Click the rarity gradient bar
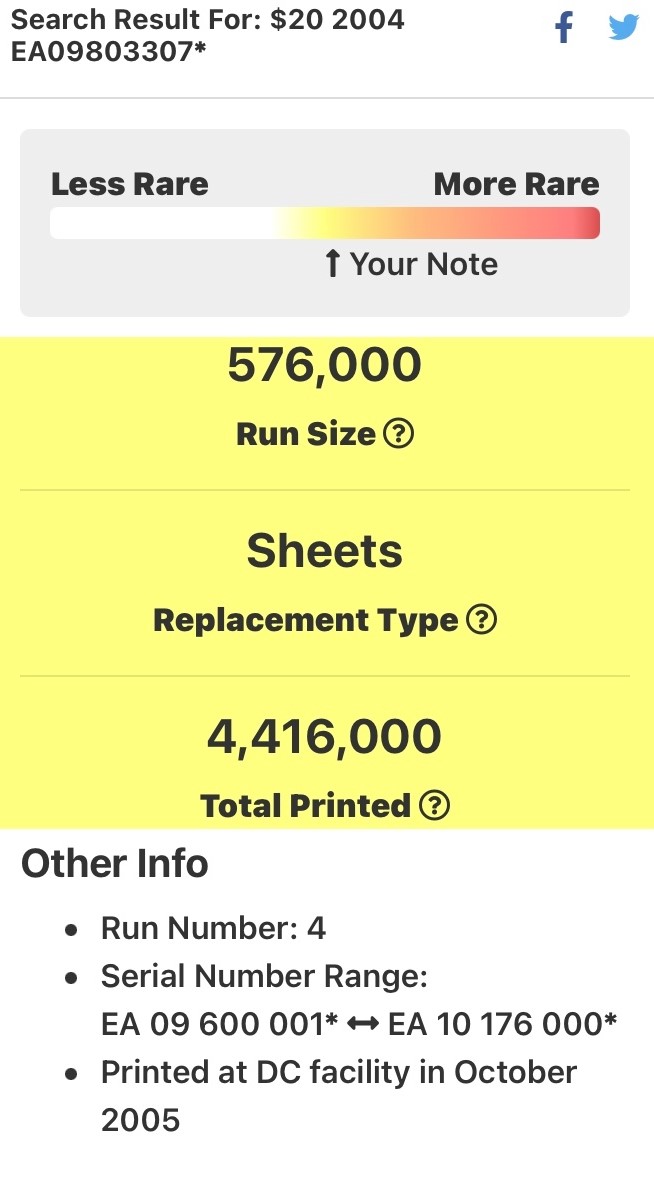Screen dimensions: 654x1180 [x=324, y=223]
